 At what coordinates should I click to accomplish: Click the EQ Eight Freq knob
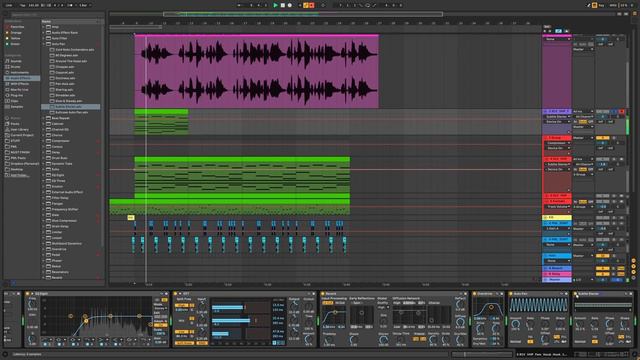pyautogui.click(x=32, y=304)
